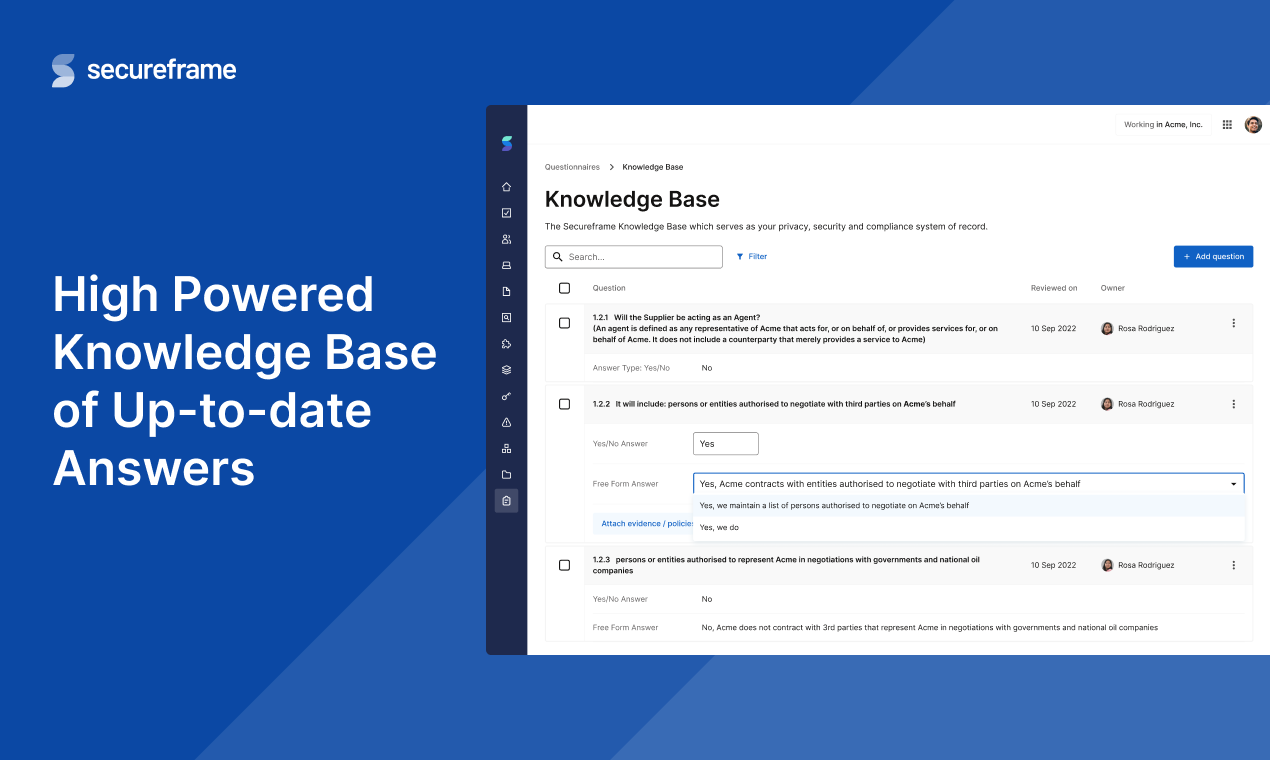Image resolution: width=1270 pixels, height=760 pixels.
Task: Open the Yes/No Answer box showing Yes
Action: coord(726,443)
